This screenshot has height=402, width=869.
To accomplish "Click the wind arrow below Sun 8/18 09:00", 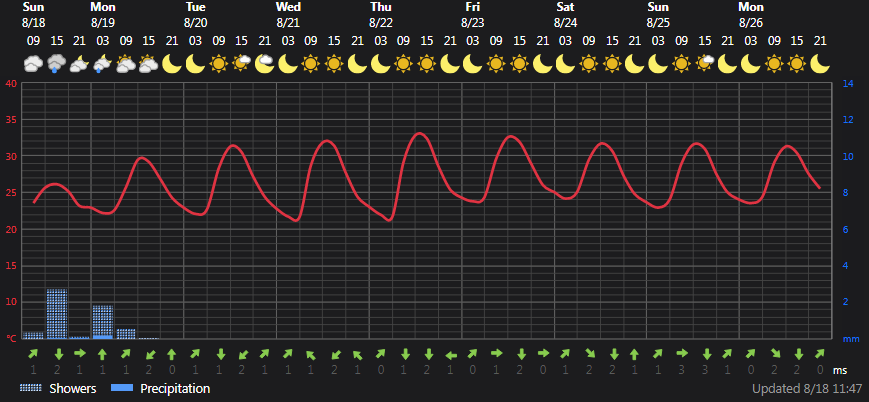I will [33, 354].
